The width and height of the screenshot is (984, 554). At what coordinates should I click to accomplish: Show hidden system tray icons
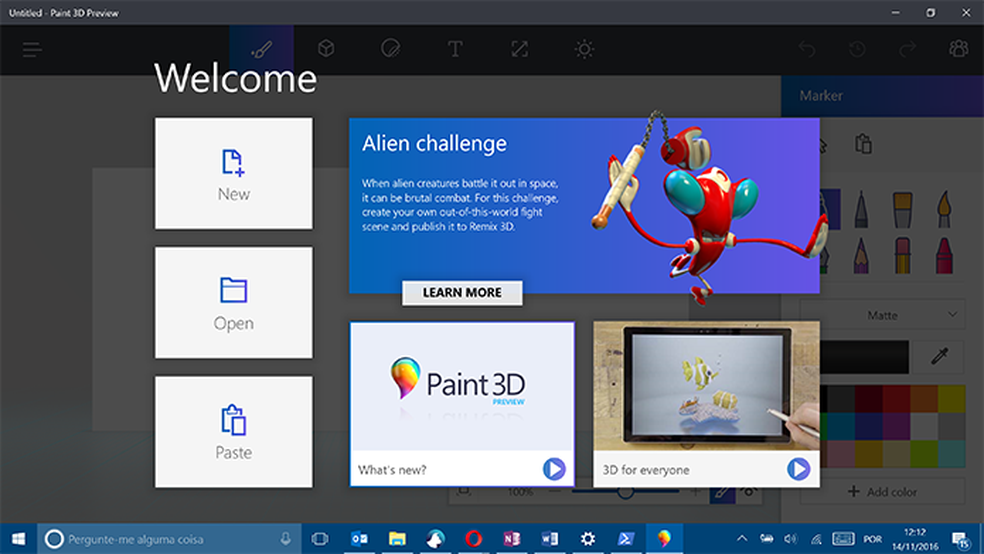pos(742,538)
